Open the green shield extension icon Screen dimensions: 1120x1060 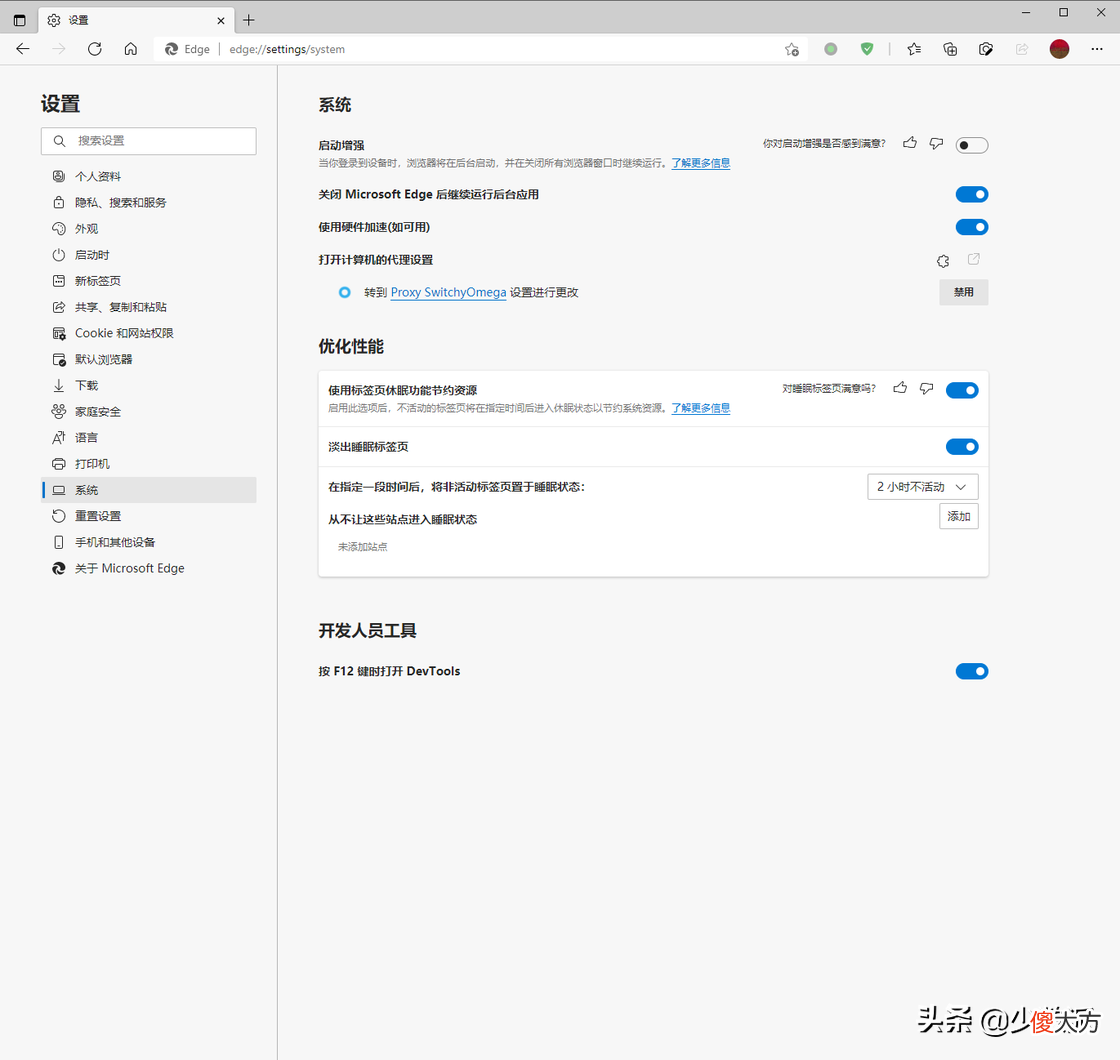click(866, 49)
